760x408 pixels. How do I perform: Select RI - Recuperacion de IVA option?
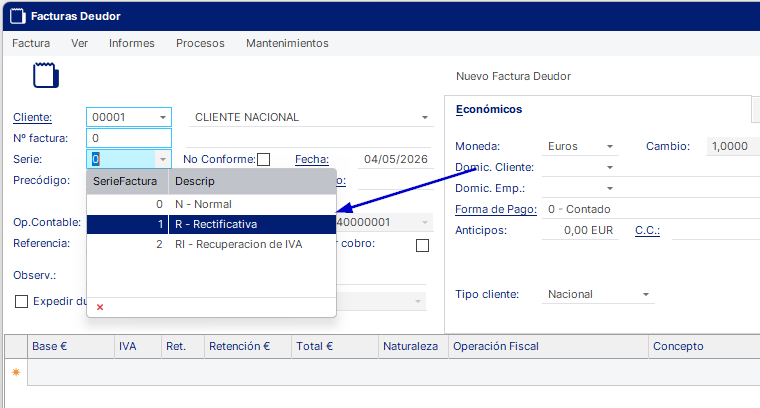pos(211,244)
